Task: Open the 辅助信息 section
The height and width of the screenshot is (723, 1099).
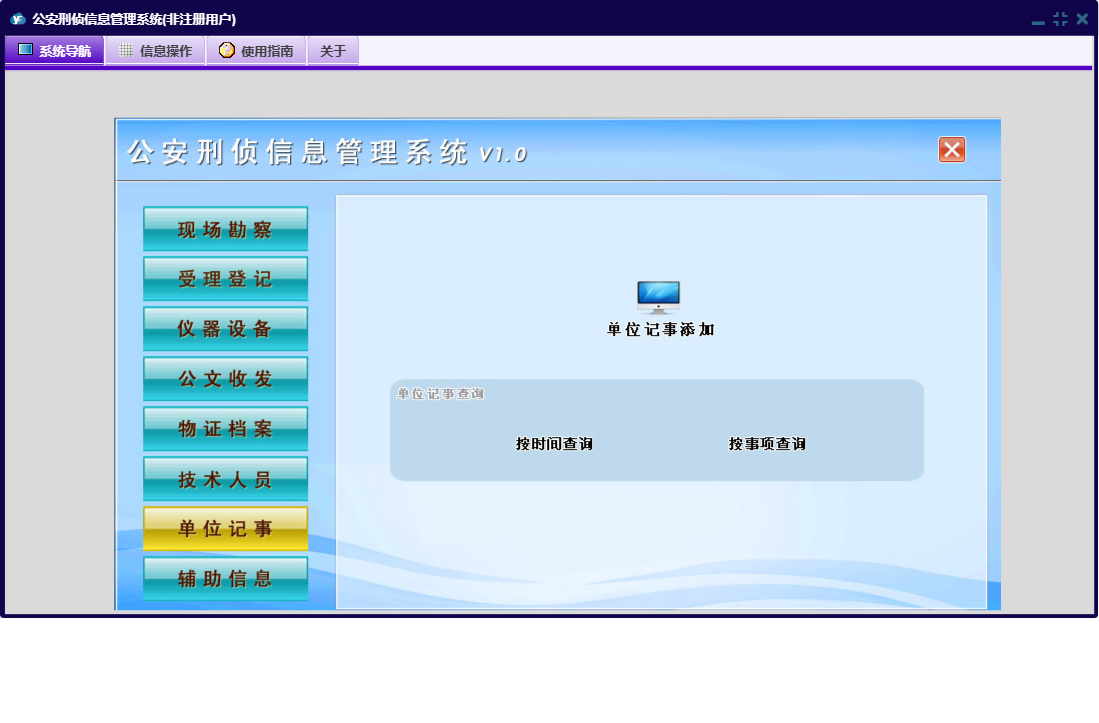Action: [225, 579]
